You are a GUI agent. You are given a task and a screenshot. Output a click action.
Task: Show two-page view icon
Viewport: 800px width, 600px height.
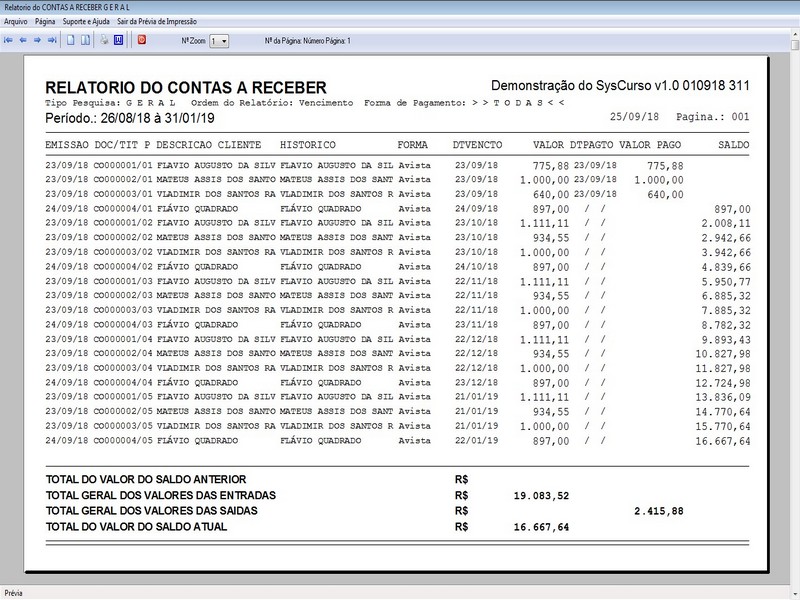[x=86, y=40]
